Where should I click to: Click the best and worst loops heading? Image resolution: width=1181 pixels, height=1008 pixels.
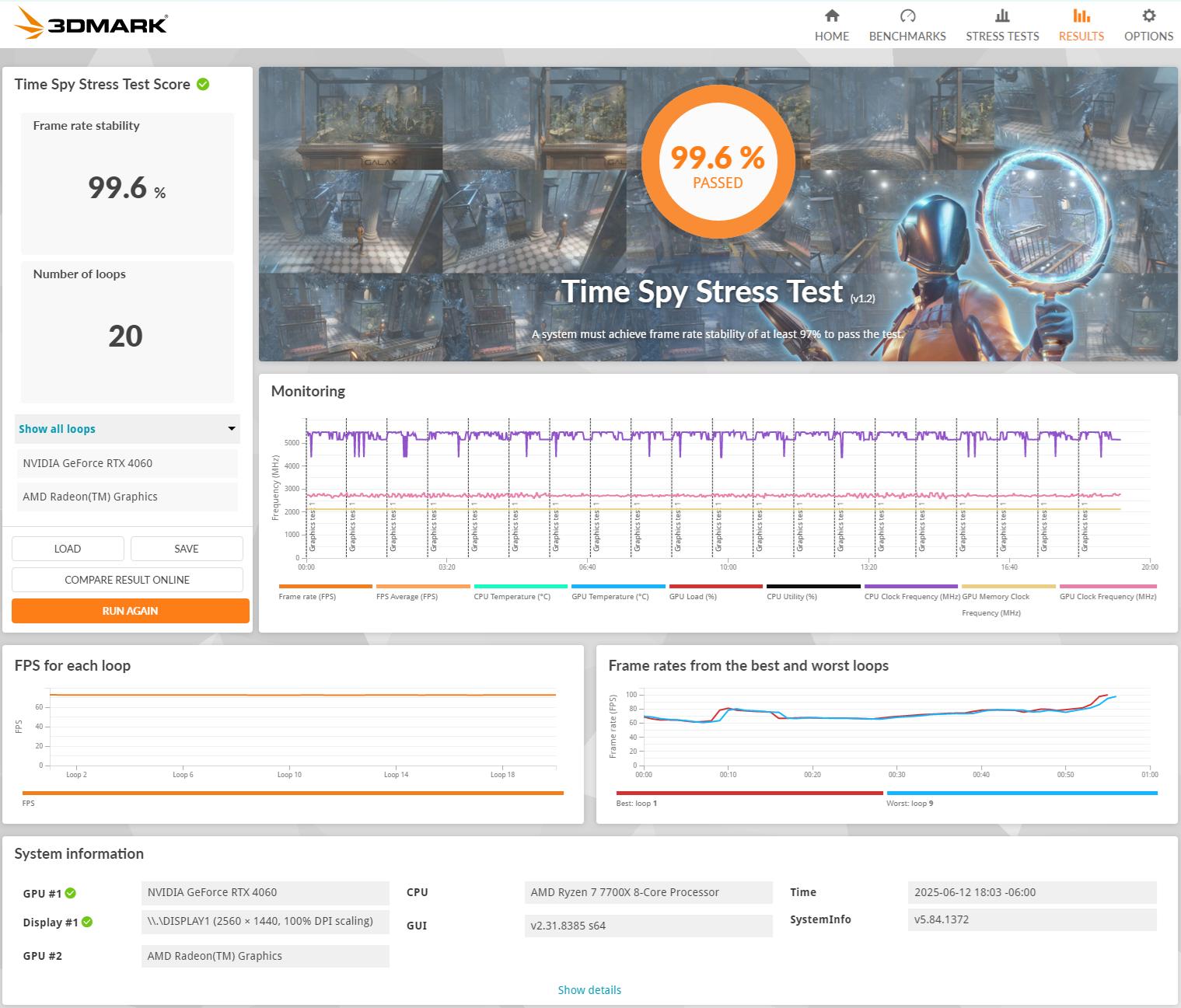pyautogui.click(x=748, y=665)
